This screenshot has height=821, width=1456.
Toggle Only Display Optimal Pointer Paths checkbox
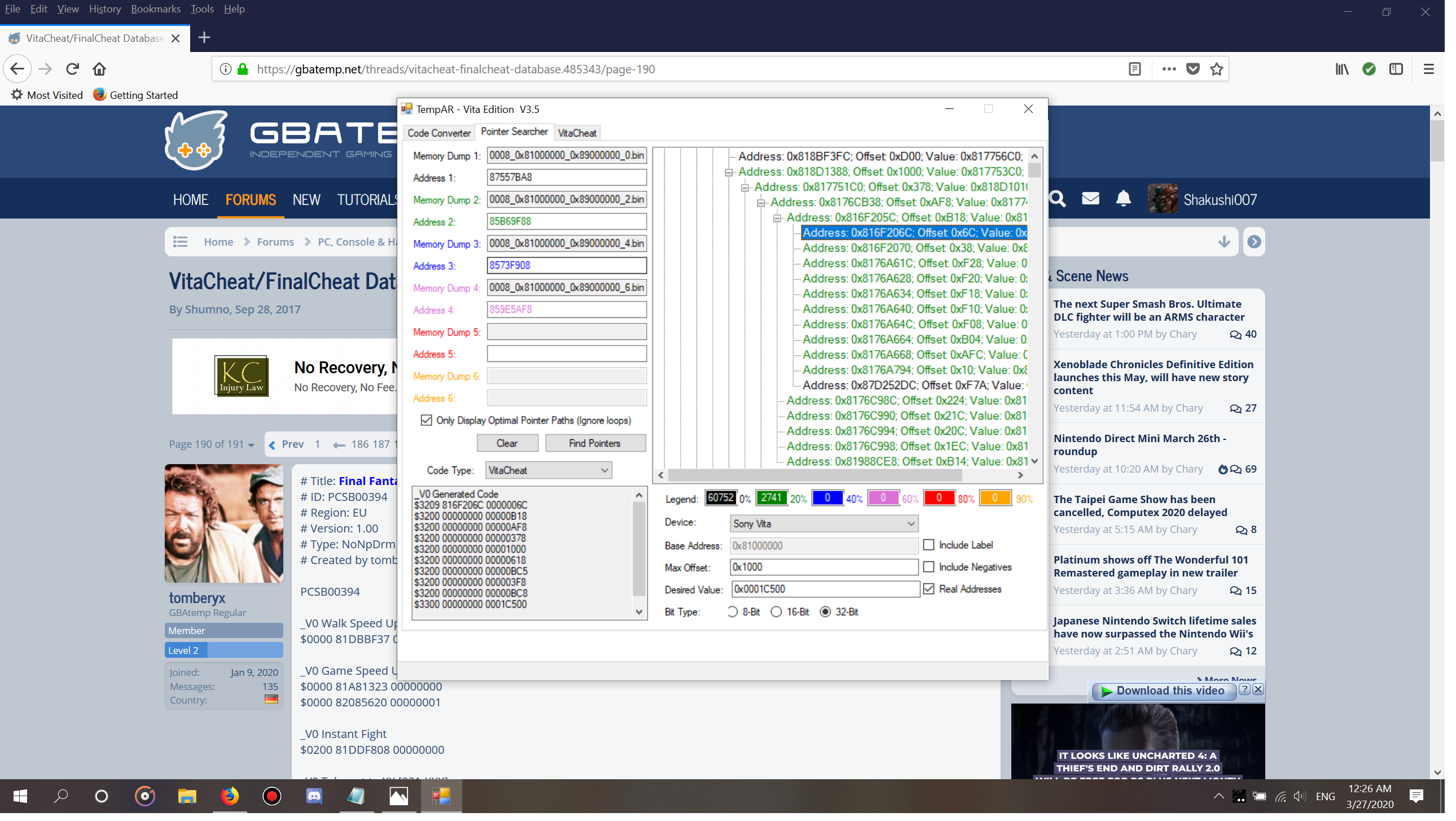coord(427,421)
